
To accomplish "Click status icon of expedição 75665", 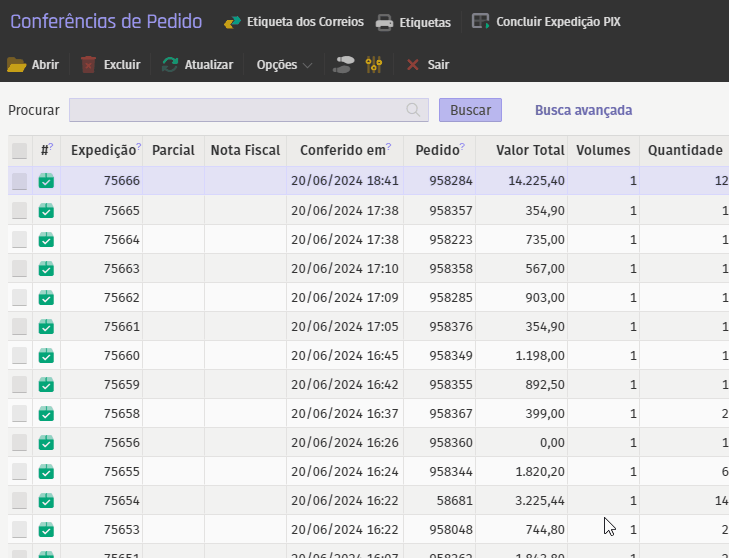I will tap(46, 211).
